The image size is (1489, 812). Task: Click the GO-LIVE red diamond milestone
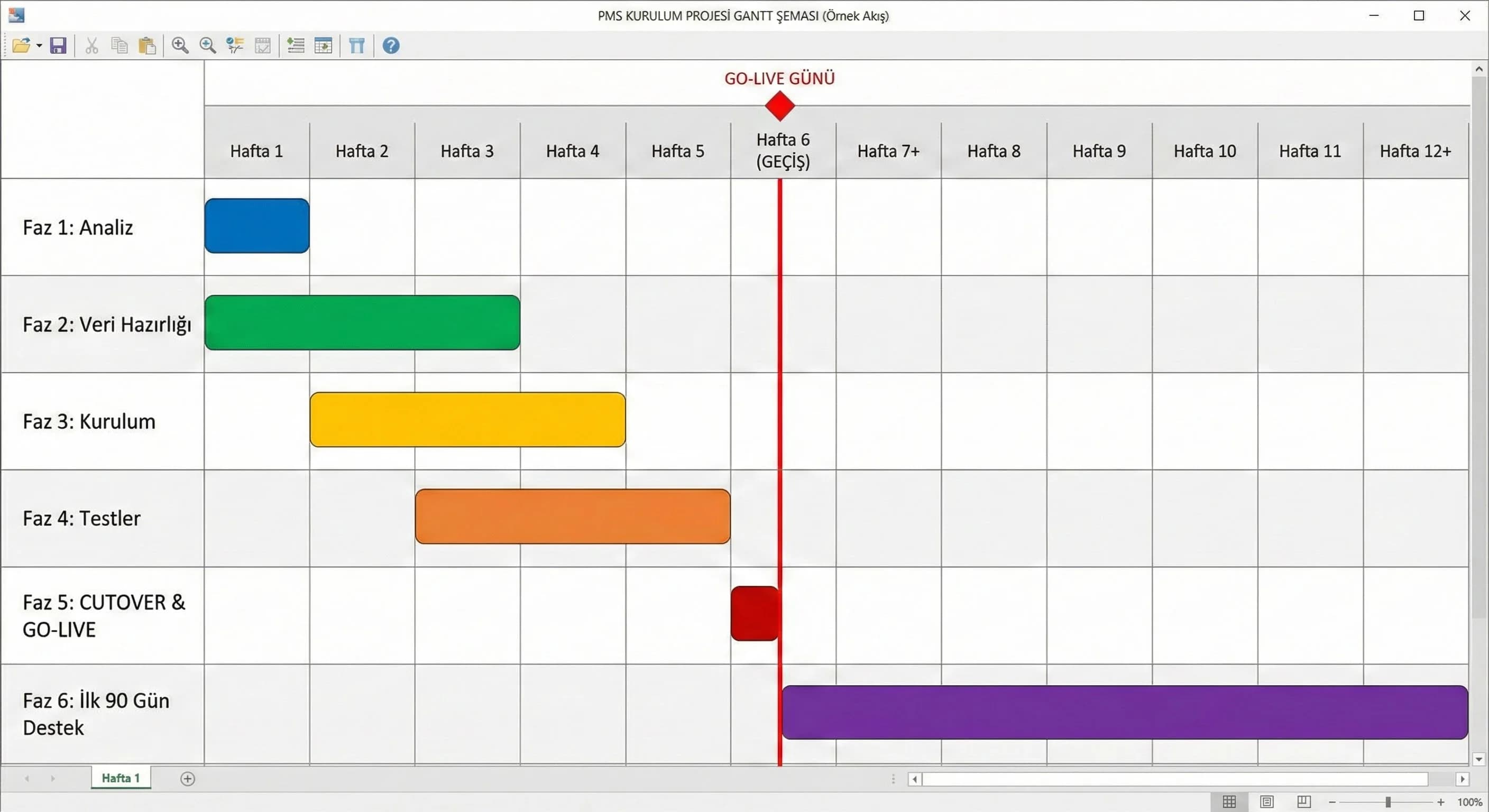[779, 106]
